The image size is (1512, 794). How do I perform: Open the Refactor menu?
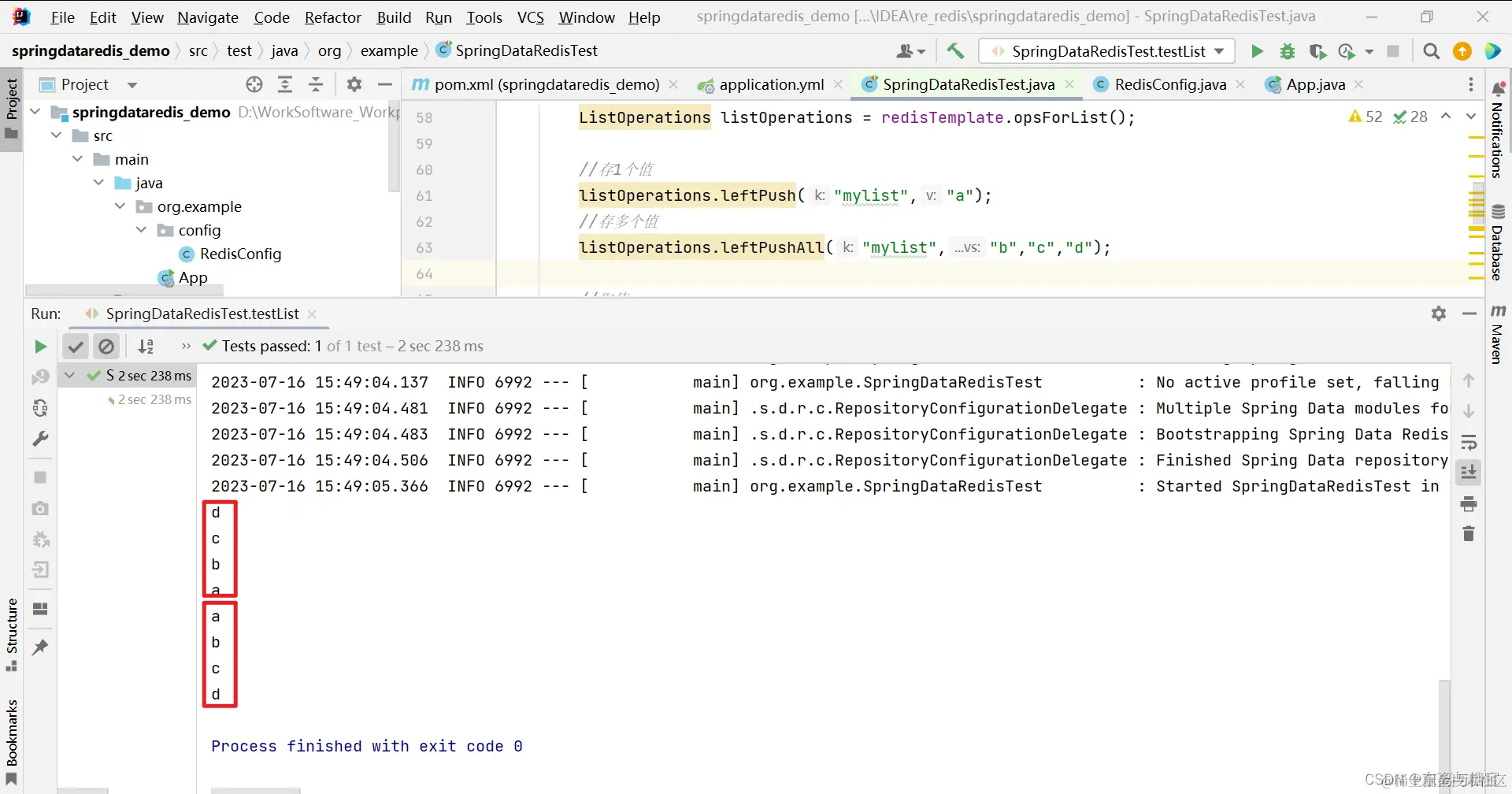tap(333, 17)
